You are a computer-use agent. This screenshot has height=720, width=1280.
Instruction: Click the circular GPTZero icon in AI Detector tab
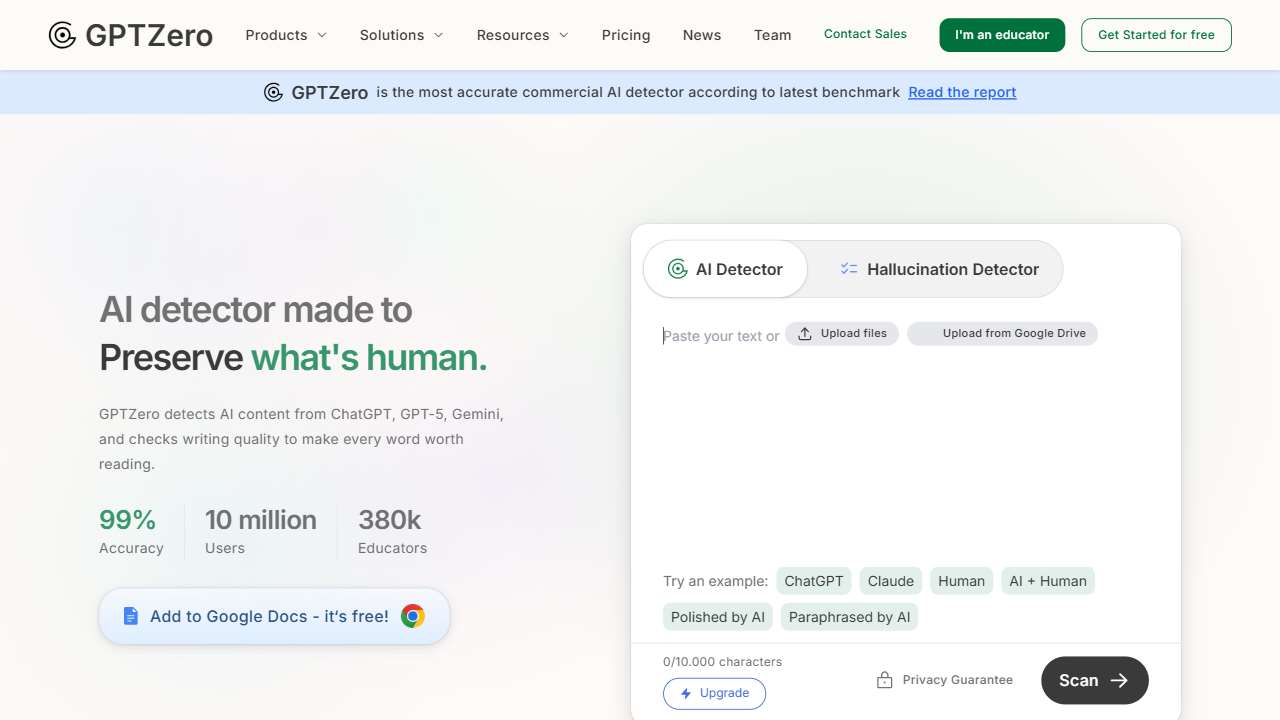[677, 269]
